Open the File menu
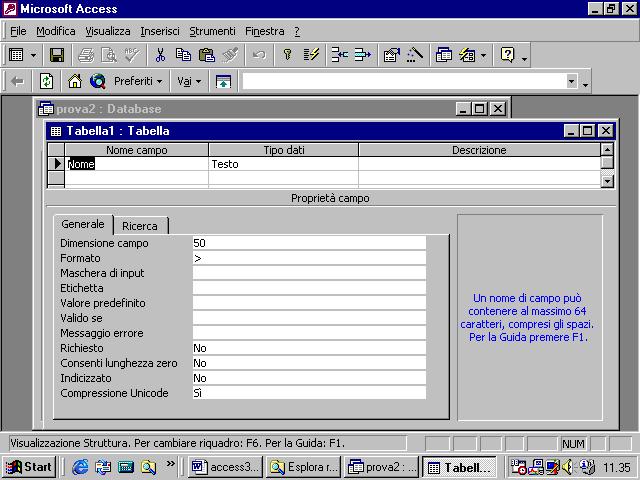640x480 pixels. pyautogui.click(x=18, y=31)
